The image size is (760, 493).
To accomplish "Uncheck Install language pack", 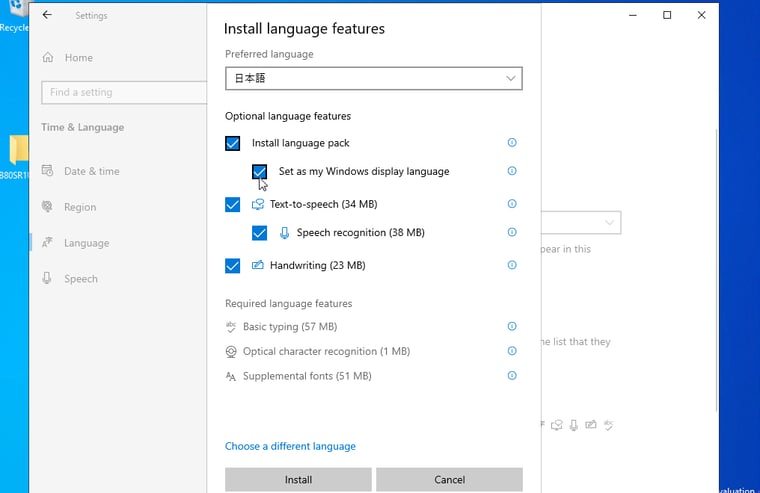I will point(233,143).
